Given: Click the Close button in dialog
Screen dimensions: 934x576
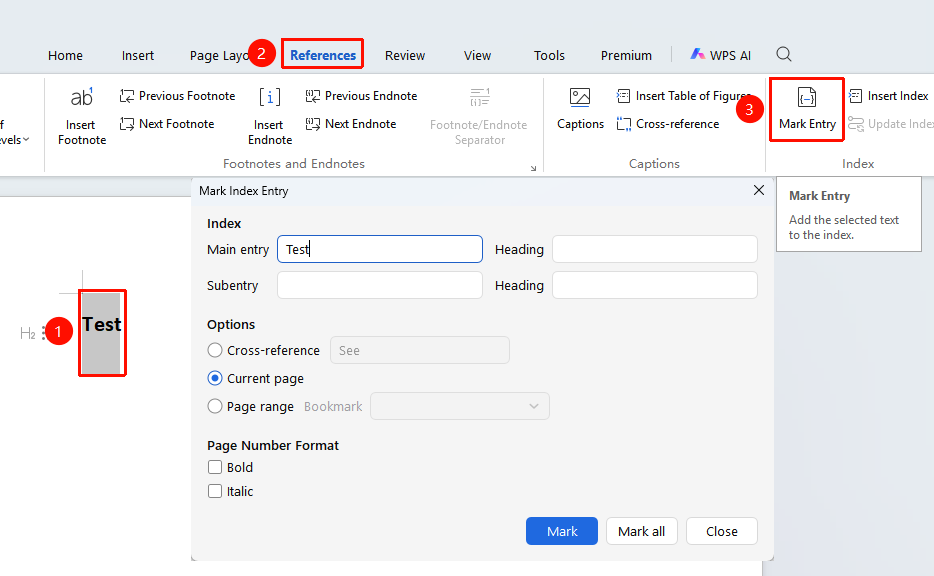Looking at the screenshot, I should [x=722, y=531].
